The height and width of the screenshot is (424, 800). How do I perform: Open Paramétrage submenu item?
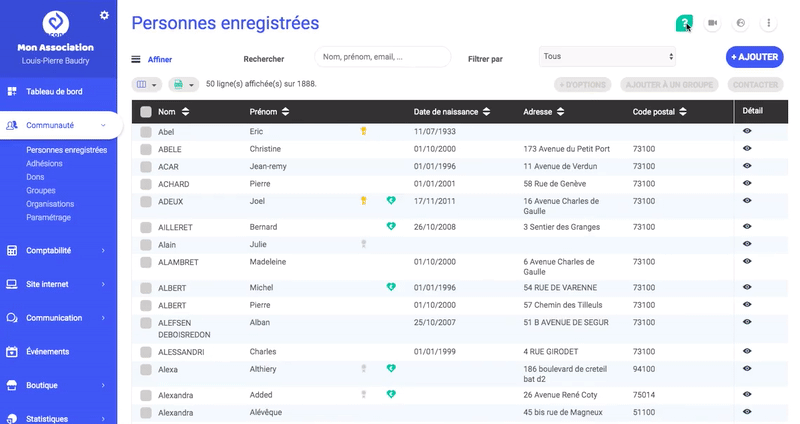pos(48,217)
